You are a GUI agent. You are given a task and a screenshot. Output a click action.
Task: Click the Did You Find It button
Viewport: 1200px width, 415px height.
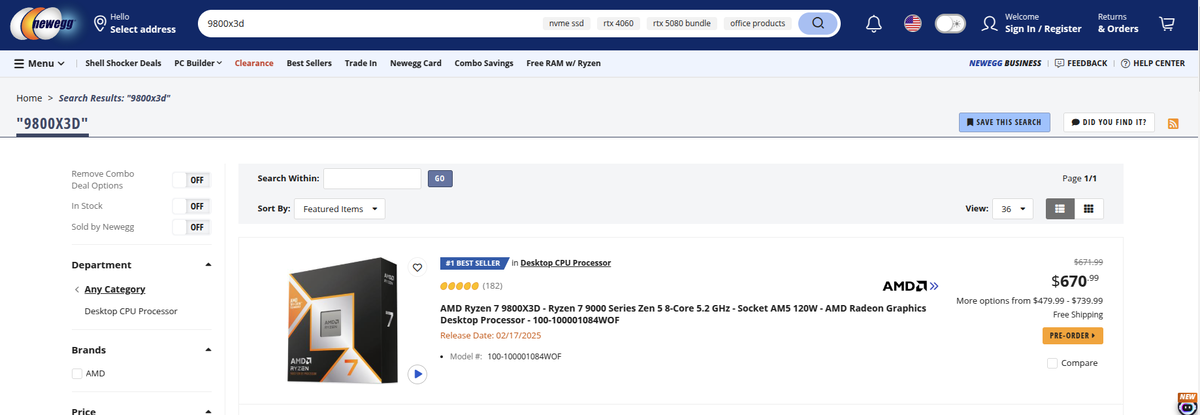(1109, 122)
